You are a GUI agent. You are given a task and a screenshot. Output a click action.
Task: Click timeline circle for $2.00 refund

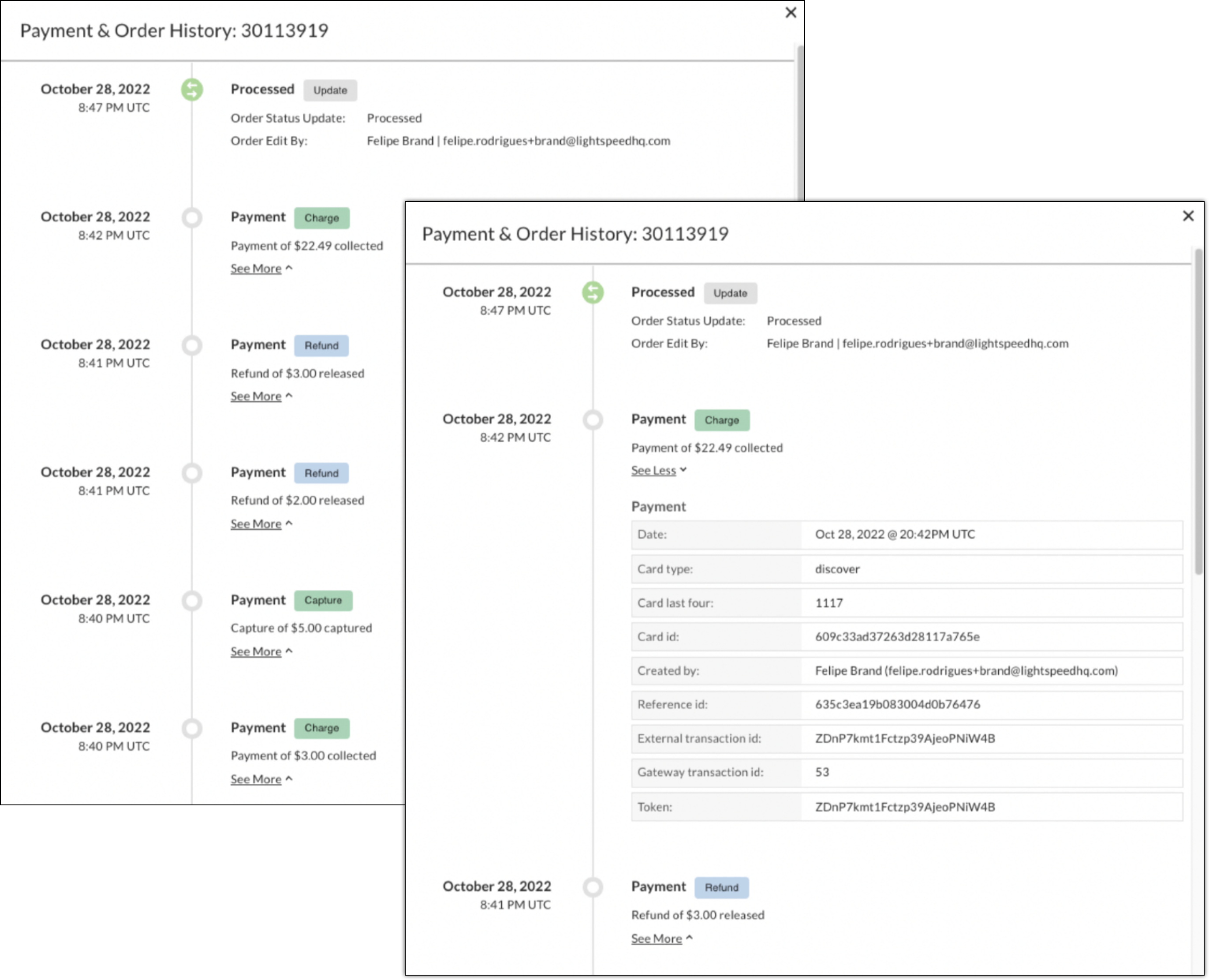(x=192, y=472)
